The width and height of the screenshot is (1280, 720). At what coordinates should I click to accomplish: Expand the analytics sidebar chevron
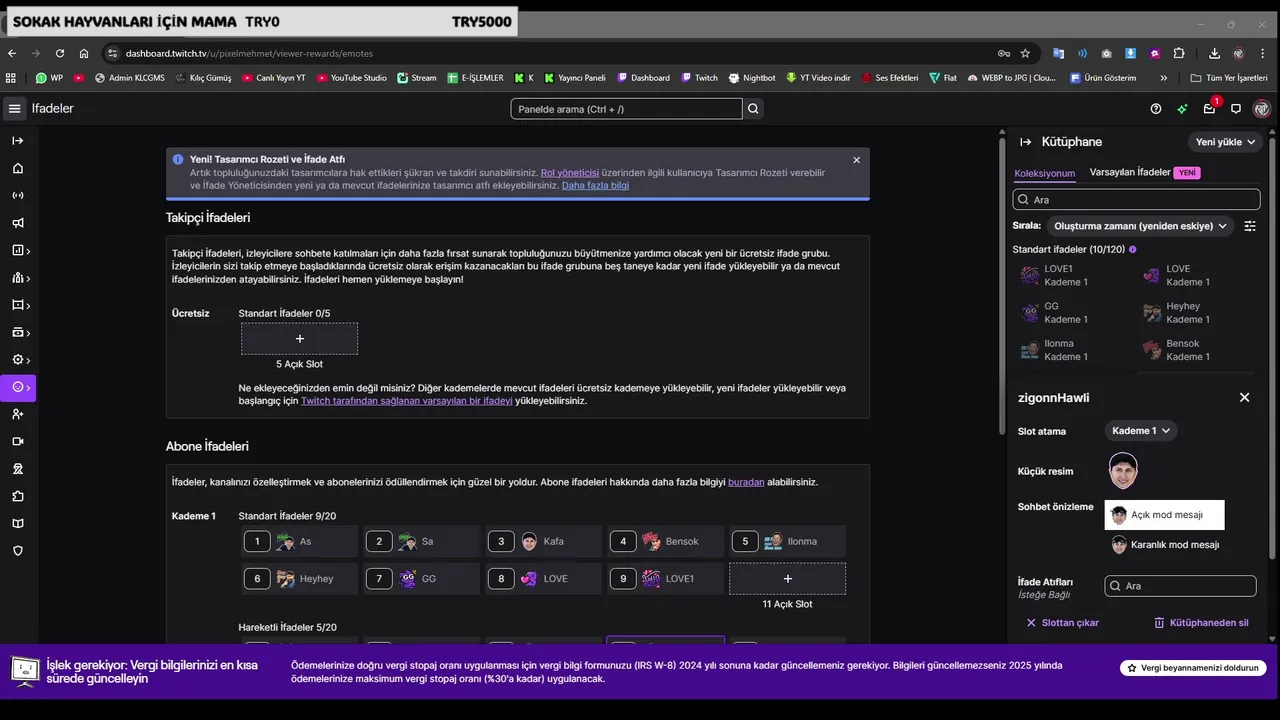(x=28, y=251)
